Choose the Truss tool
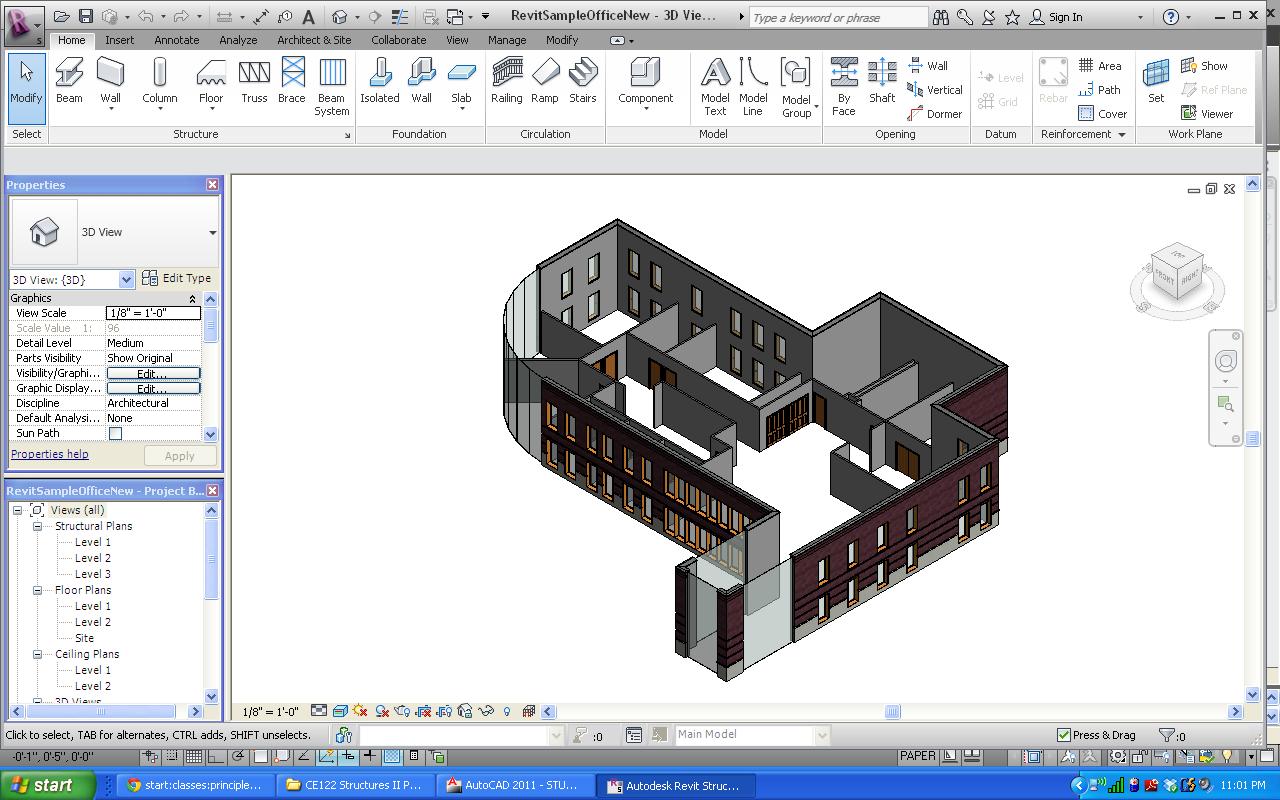Image resolution: width=1280 pixels, height=800 pixels. [254, 81]
